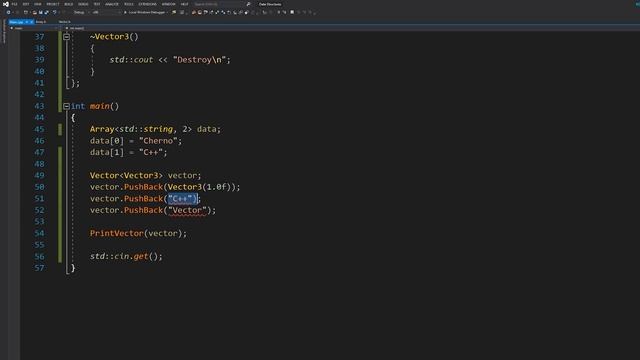Click the Save All toolbar icon
The image size is (640, 360).
47,12
